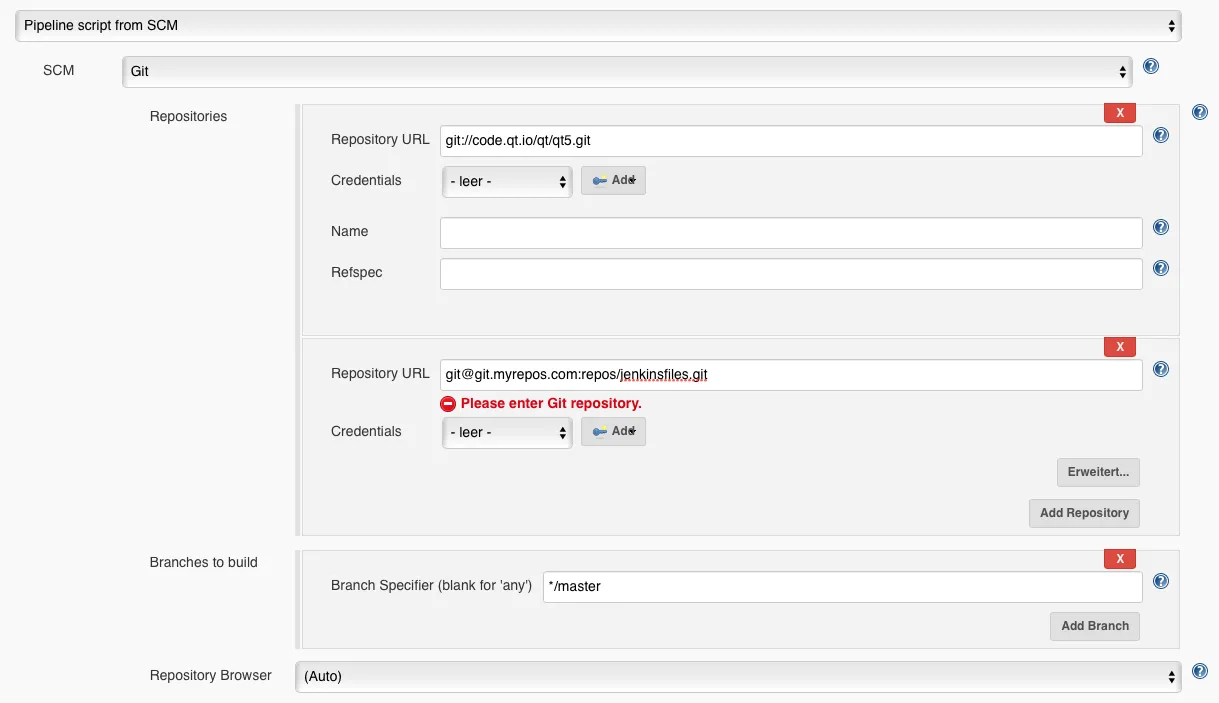The width and height of the screenshot is (1219, 703).
Task: Remove the jenkinsfiles.git repository entry
Action: point(1119,347)
